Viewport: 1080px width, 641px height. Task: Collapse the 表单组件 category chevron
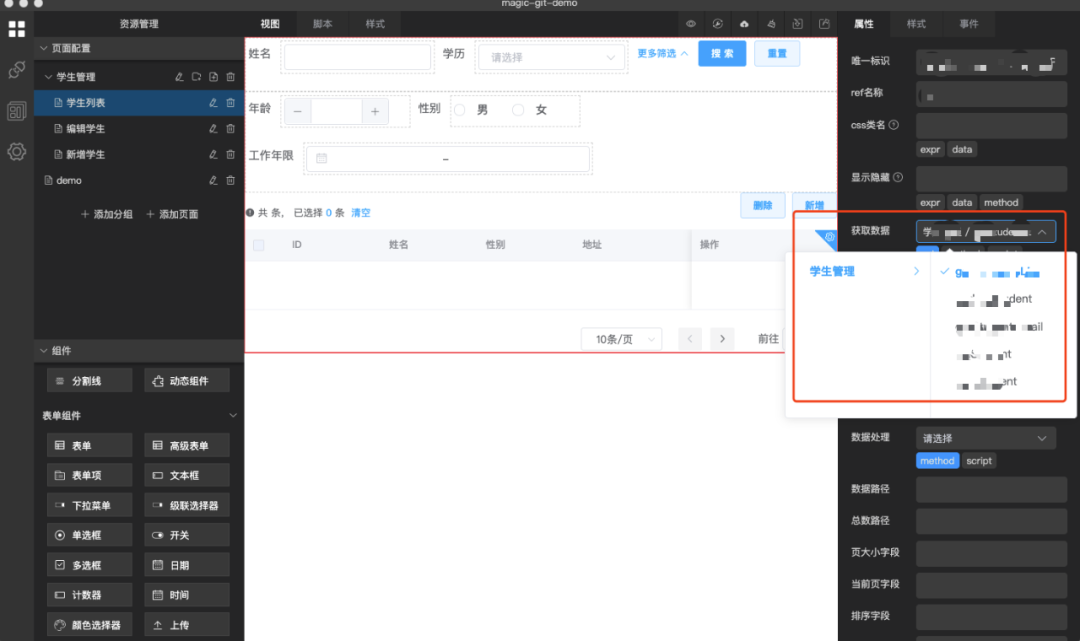[x=233, y=415]
